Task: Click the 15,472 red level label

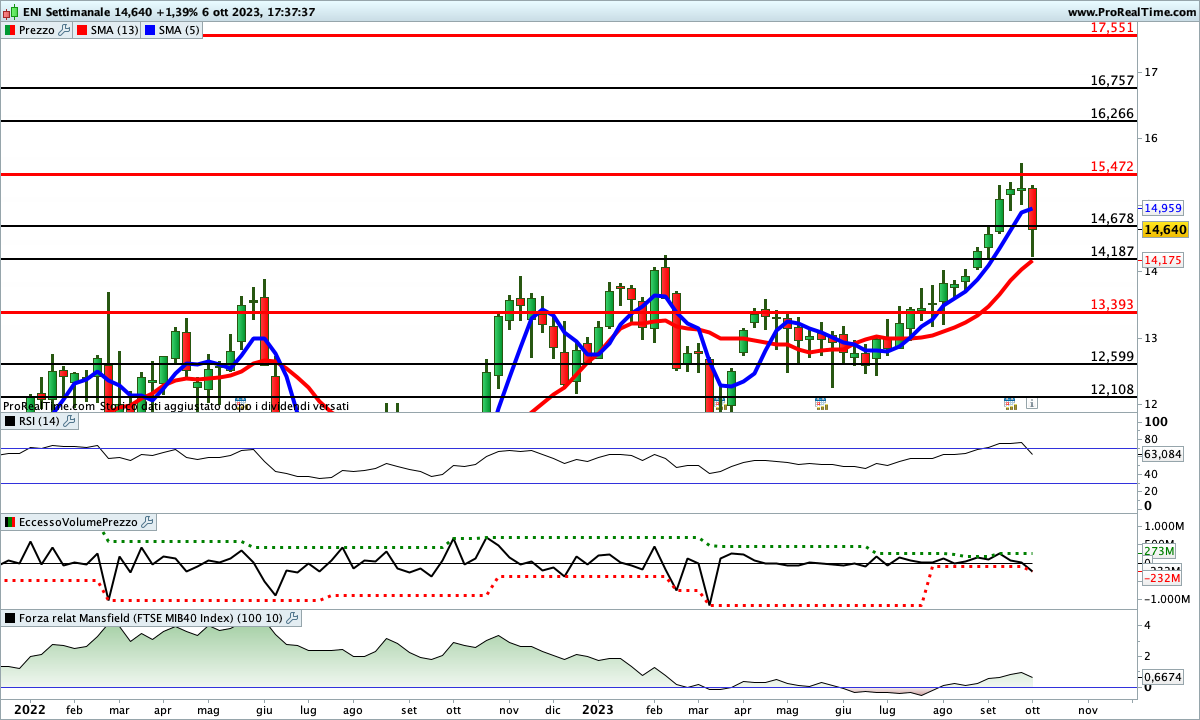Action: 1112,166
